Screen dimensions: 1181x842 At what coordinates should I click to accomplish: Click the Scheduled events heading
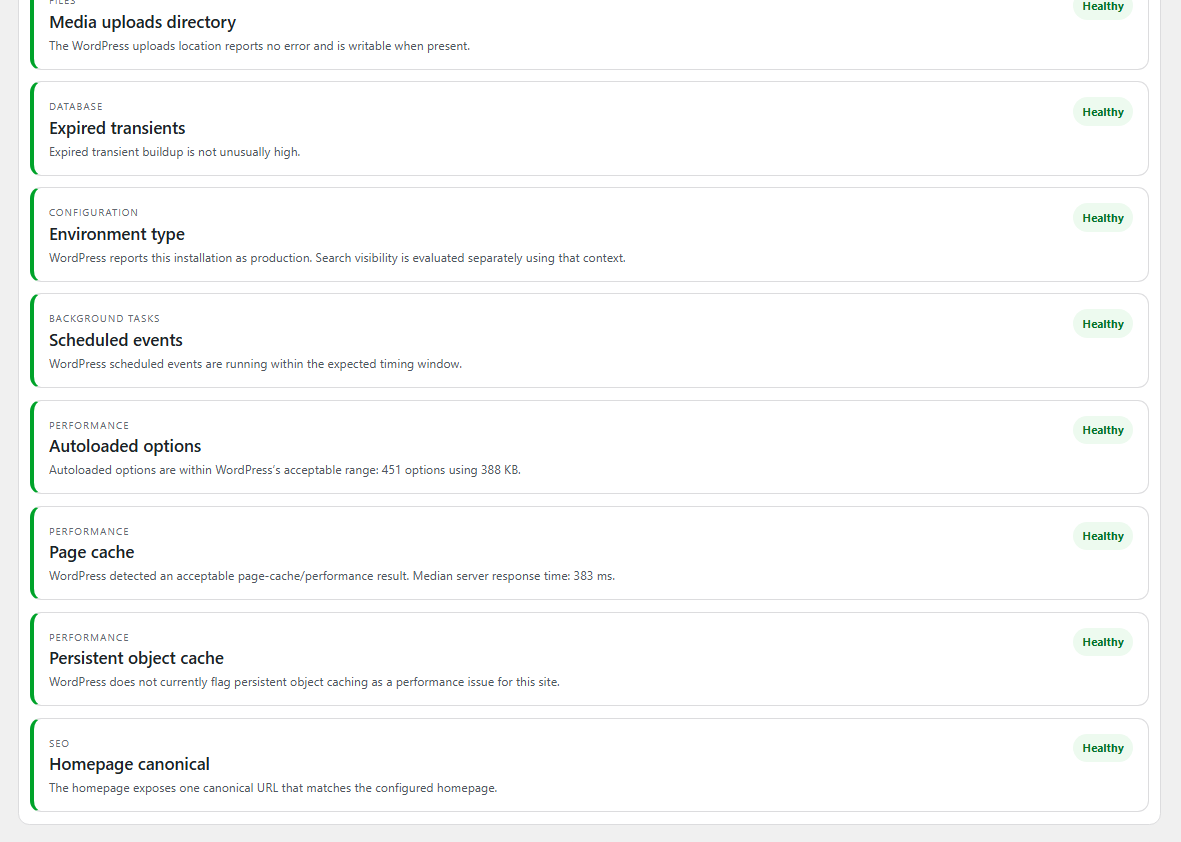(116, 340)
